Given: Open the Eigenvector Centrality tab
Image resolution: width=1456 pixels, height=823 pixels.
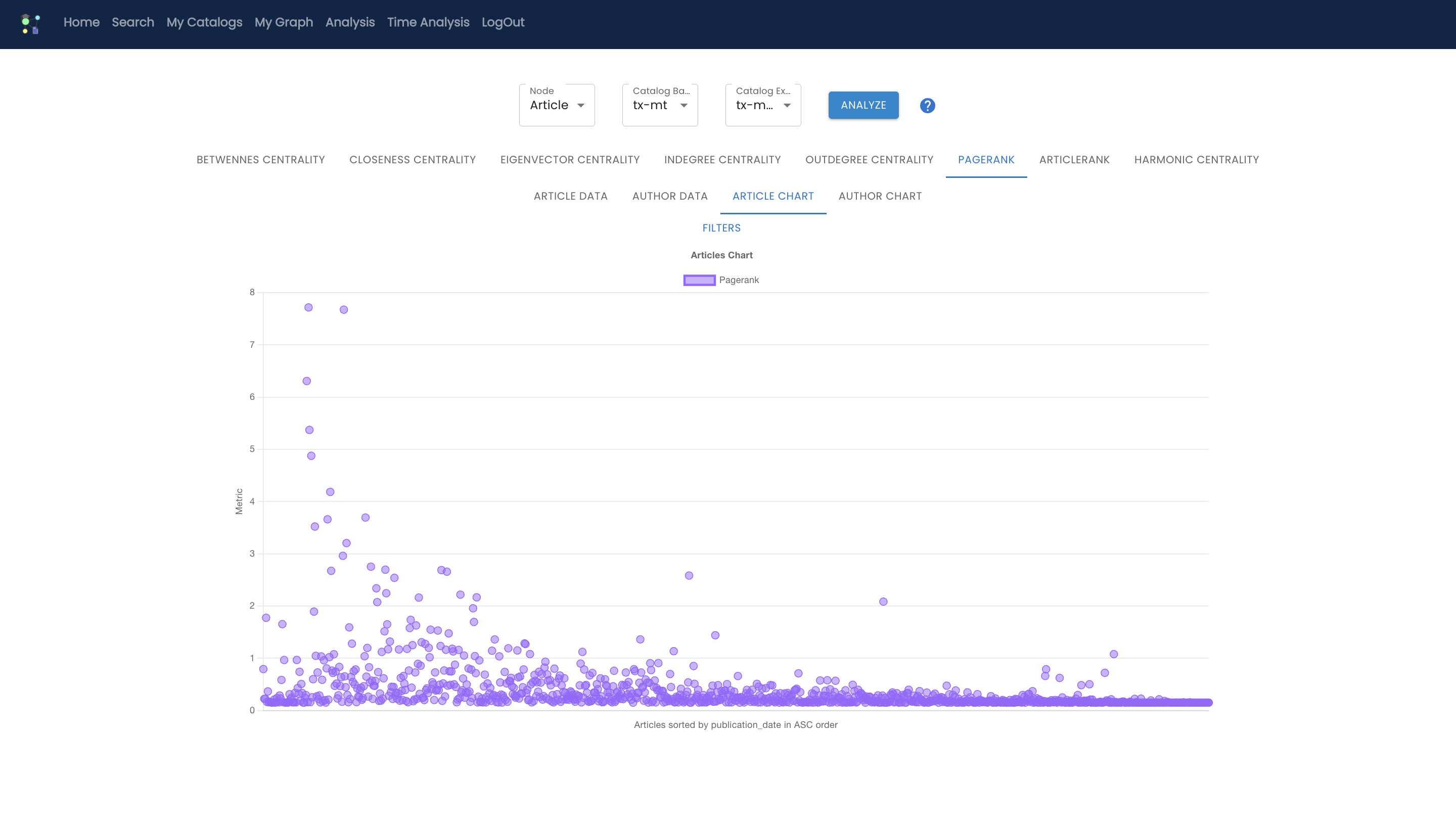Looking at the screenshot, I should (570, 160).
